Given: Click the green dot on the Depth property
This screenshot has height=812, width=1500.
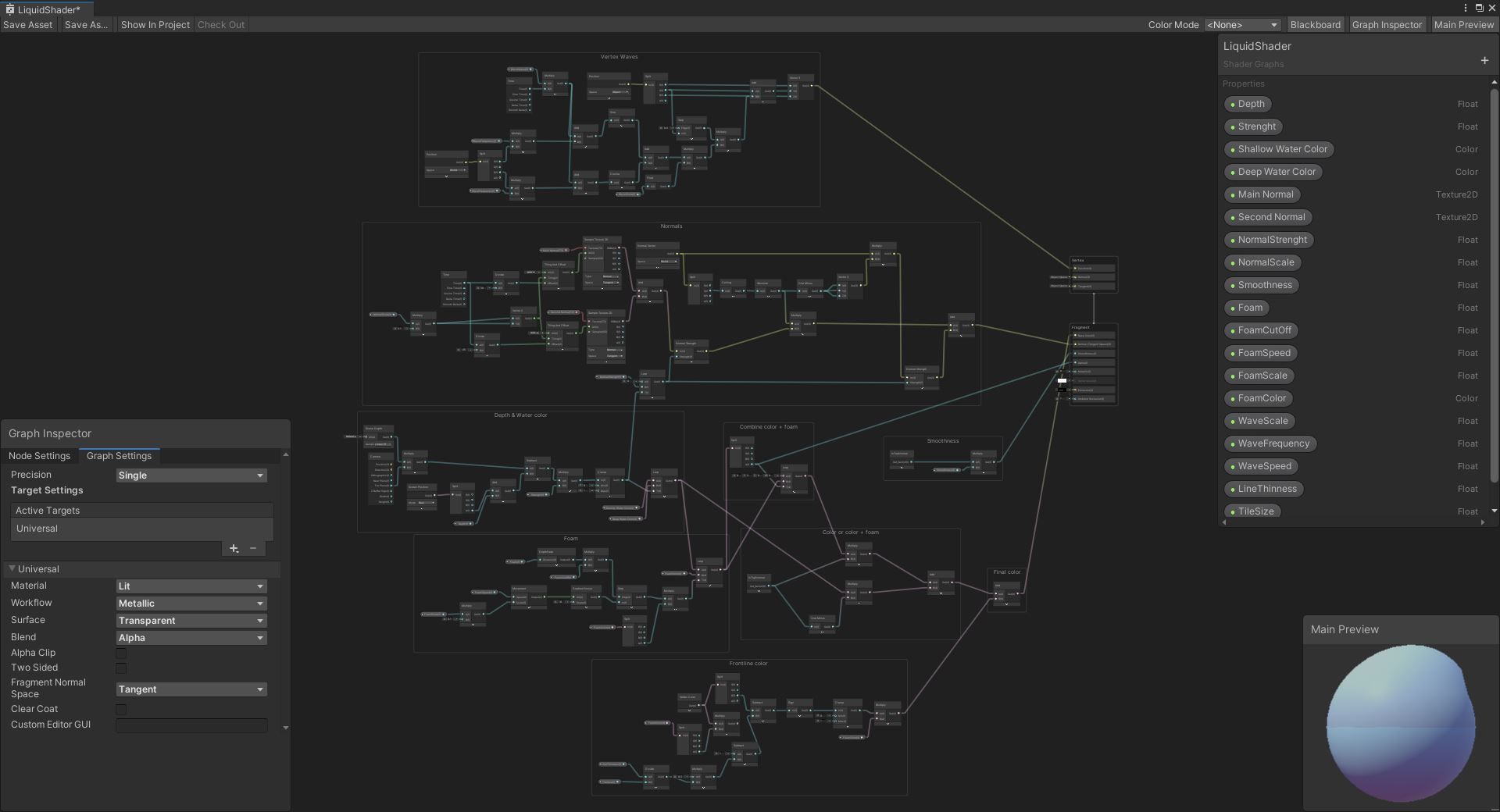Looking at the screenshot, I should (1233, 105).
